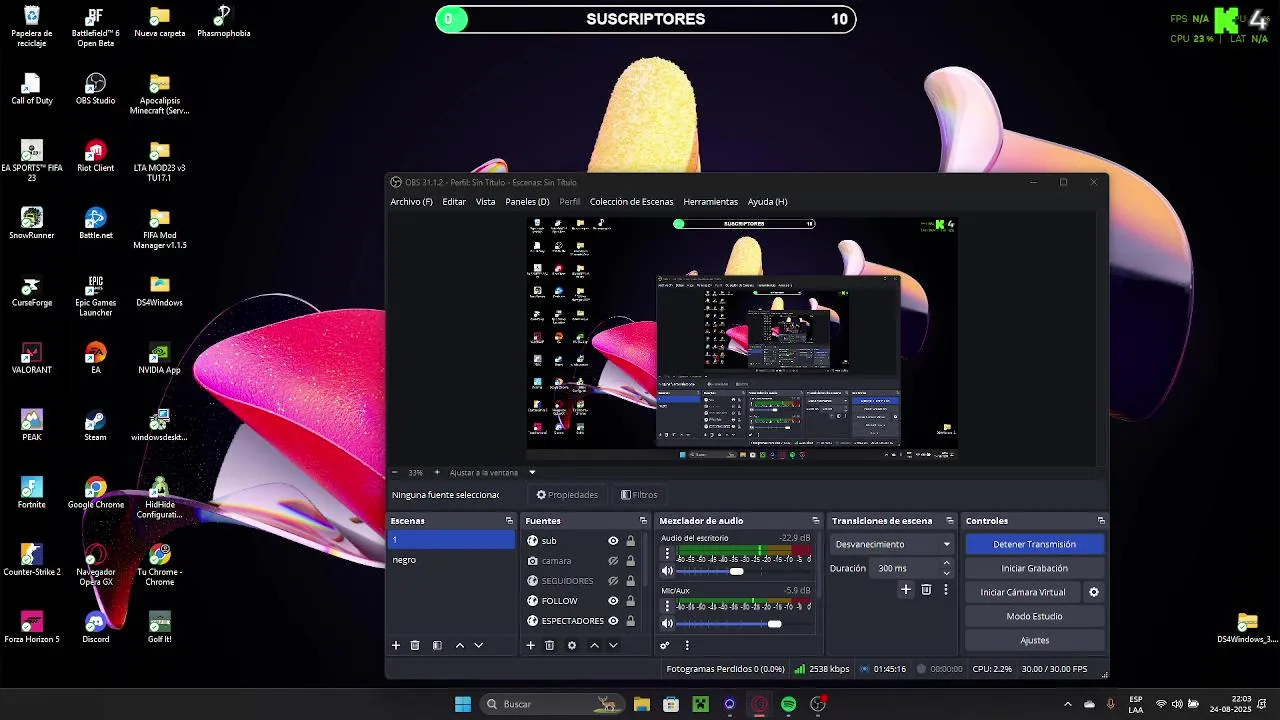
Task: Select the negro scene
Action: tap(451, 560)
